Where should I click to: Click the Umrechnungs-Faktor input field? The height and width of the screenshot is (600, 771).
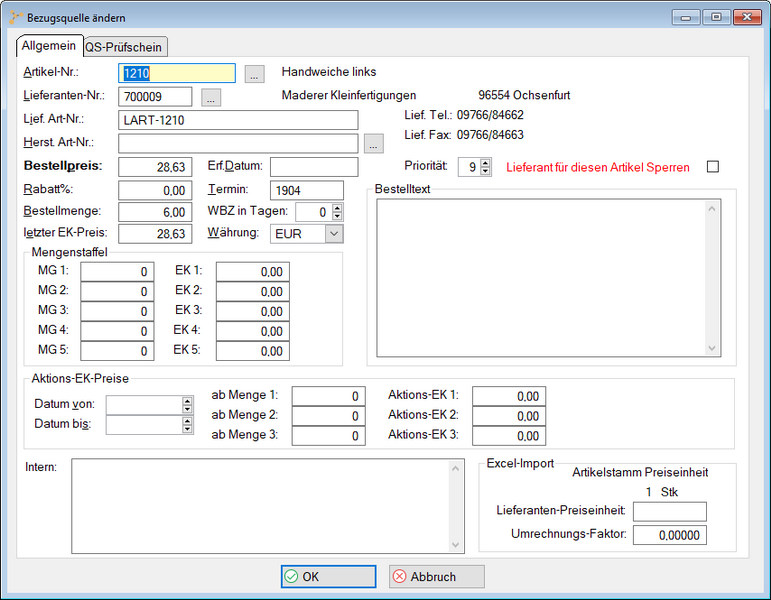669,535
